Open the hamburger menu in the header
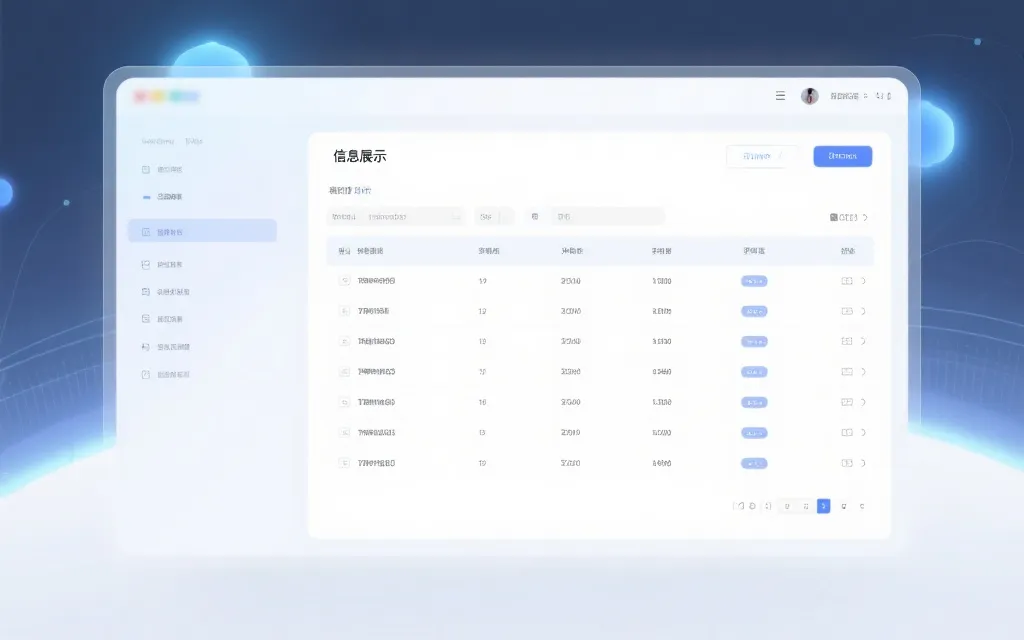1024x640 pixels. tap(780, 96)
